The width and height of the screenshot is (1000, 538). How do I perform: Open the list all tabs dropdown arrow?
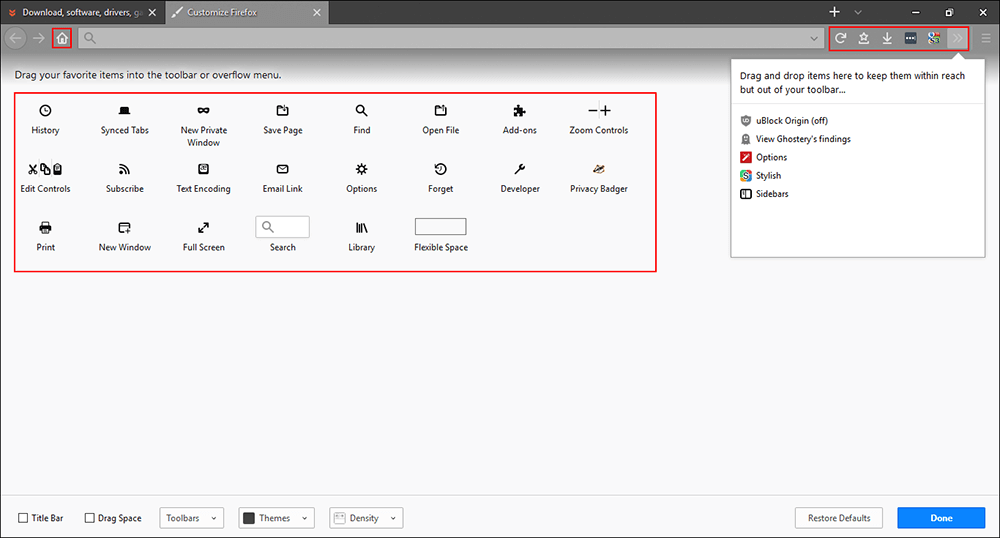[x=858, y=12]
